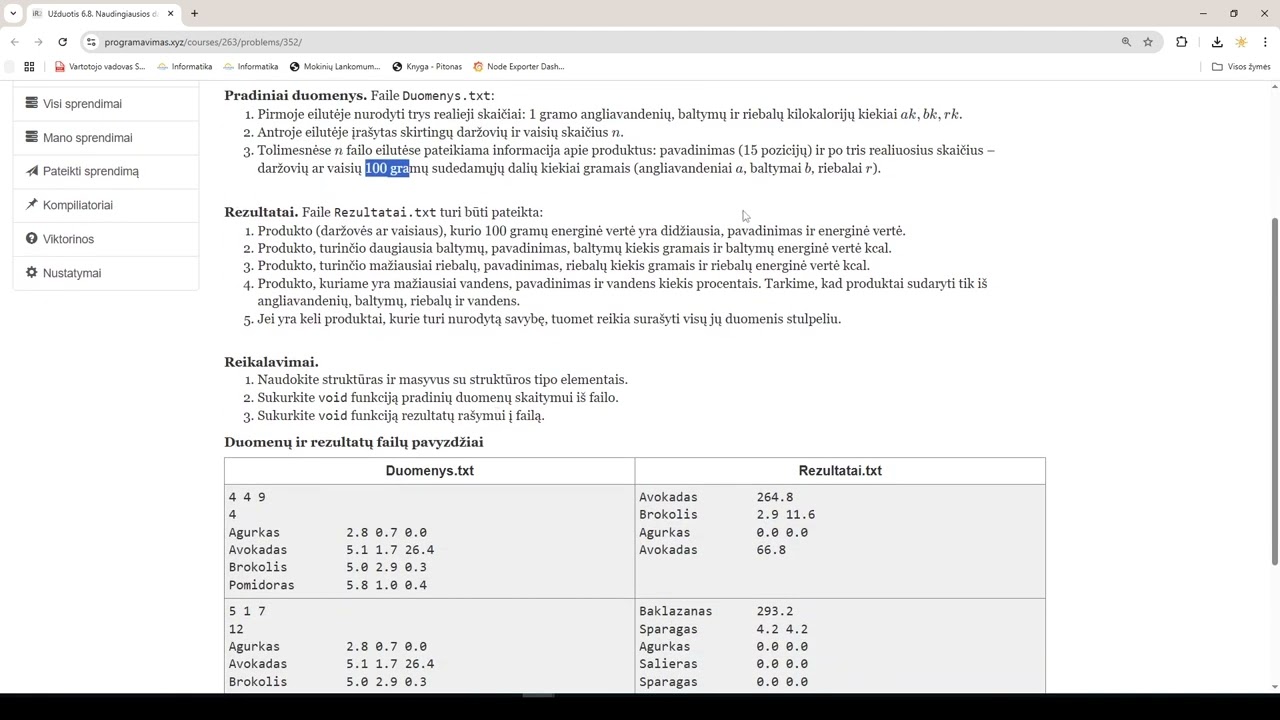Open Knyga - Pitonas bookmark
Viewport: 1280px width, 720px height.
pyautogui.click(x=427, y=67)
